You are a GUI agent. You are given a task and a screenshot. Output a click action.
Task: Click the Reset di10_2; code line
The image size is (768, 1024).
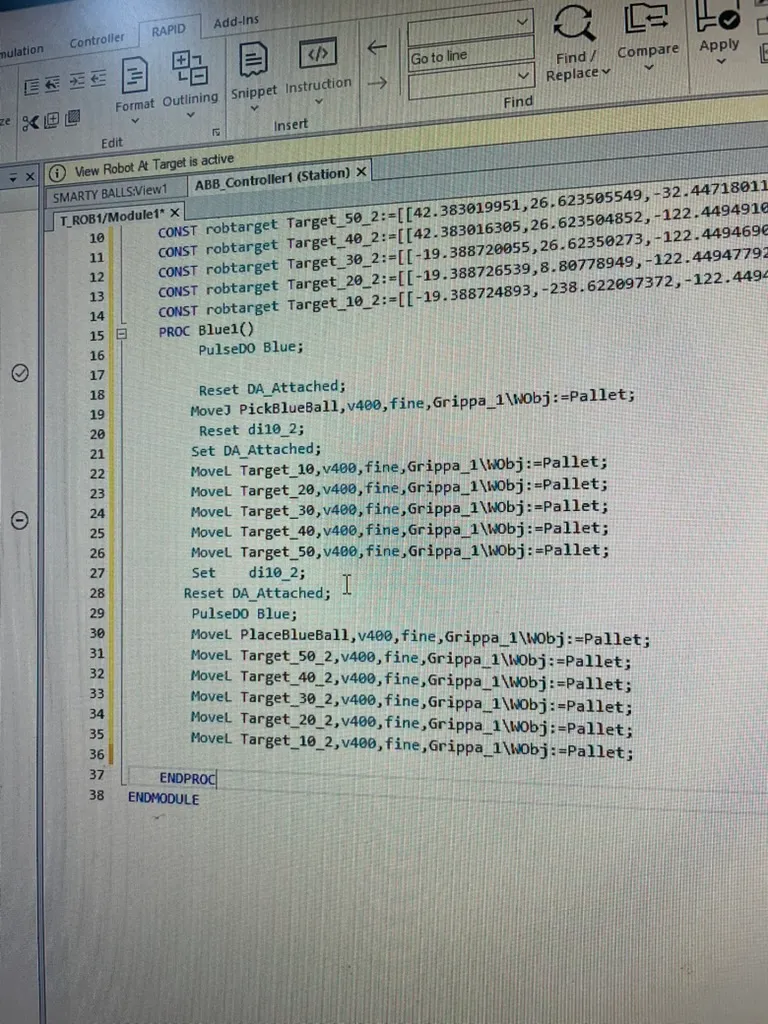tap(252, 430)
